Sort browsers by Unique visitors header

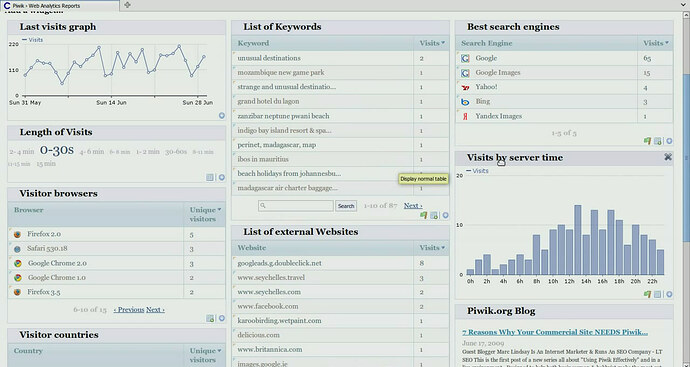pos(205,214)
